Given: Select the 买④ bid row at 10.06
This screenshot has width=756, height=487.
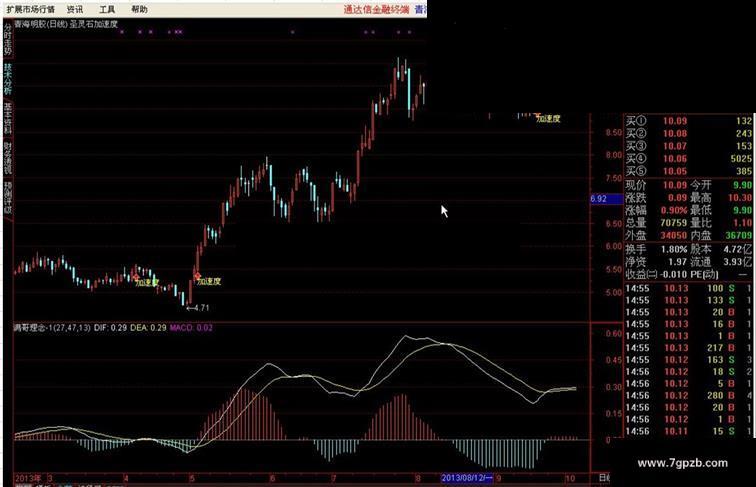Looking at the screenshot, I should (689, 158).
